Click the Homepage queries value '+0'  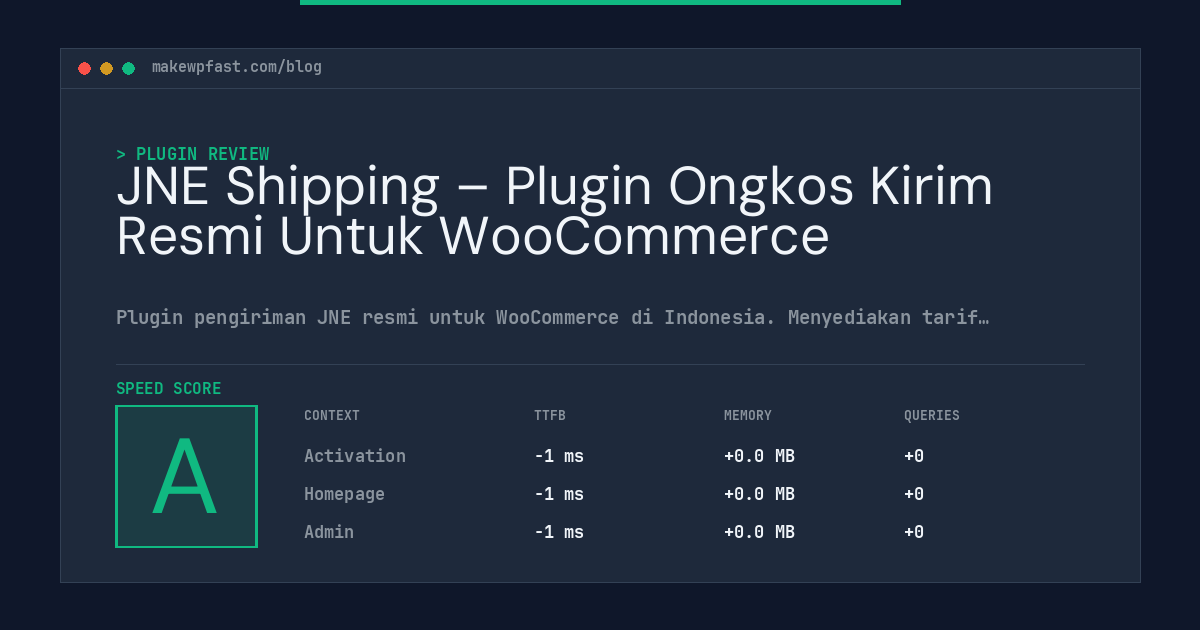(x=914, y=494)
